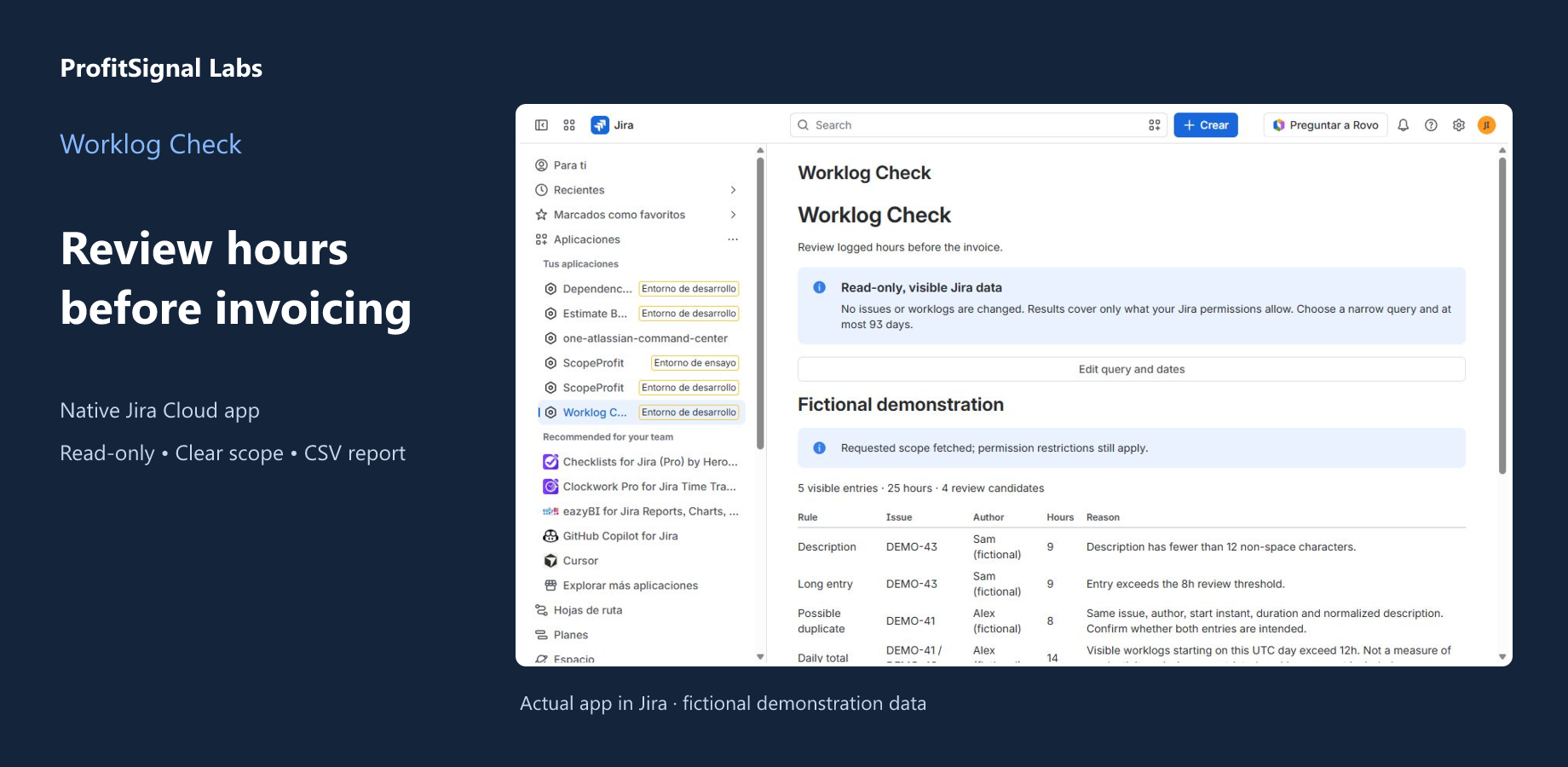
Task: Click DEMO-43 in the Long entry row
Action: [912, 584]
